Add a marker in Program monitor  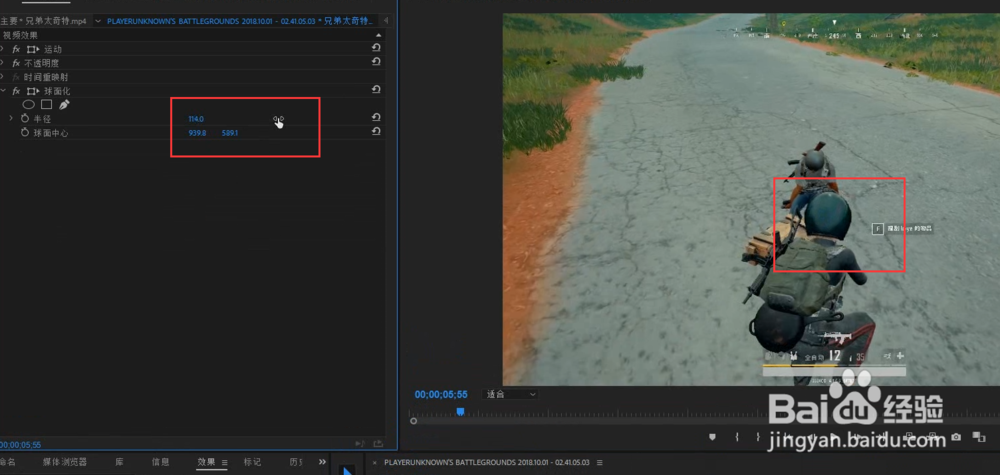713,437
